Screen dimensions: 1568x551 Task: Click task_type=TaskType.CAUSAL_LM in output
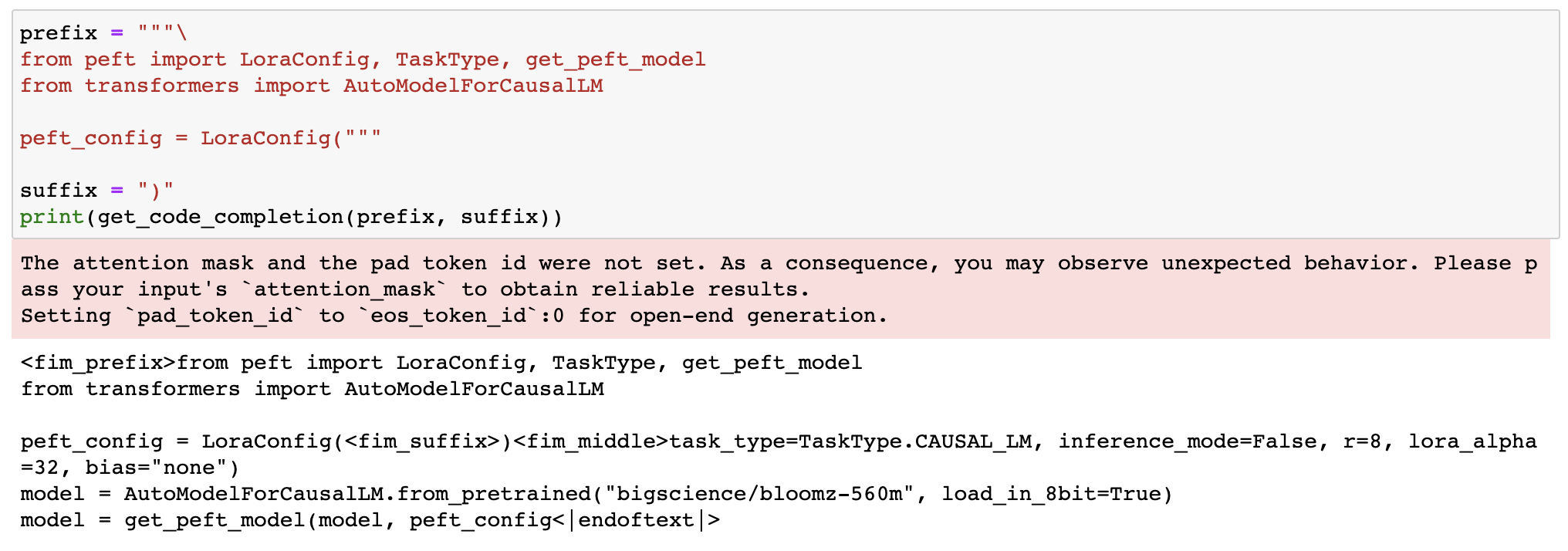coord(850,441)
